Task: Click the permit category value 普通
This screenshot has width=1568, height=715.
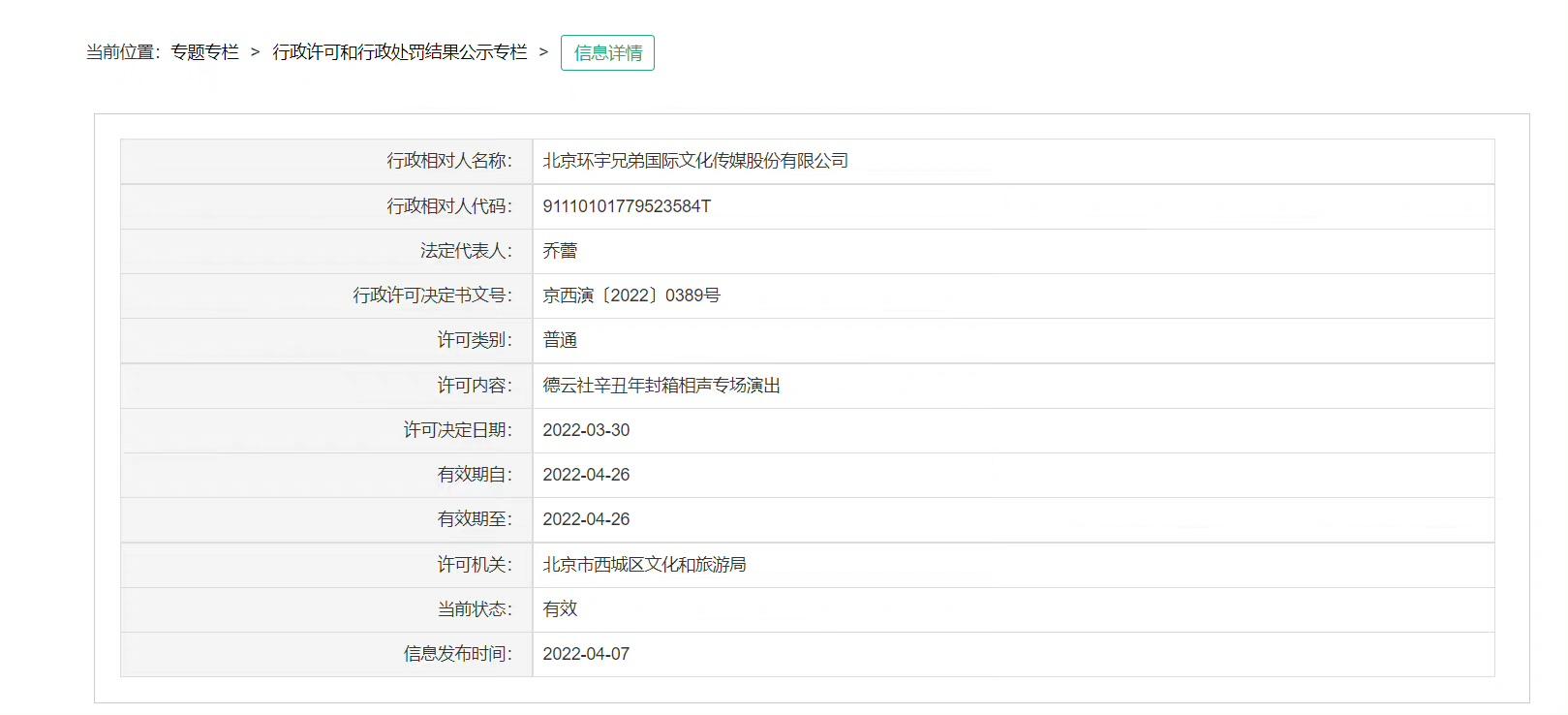Action: pyautogui.click(x=560, y=340)
